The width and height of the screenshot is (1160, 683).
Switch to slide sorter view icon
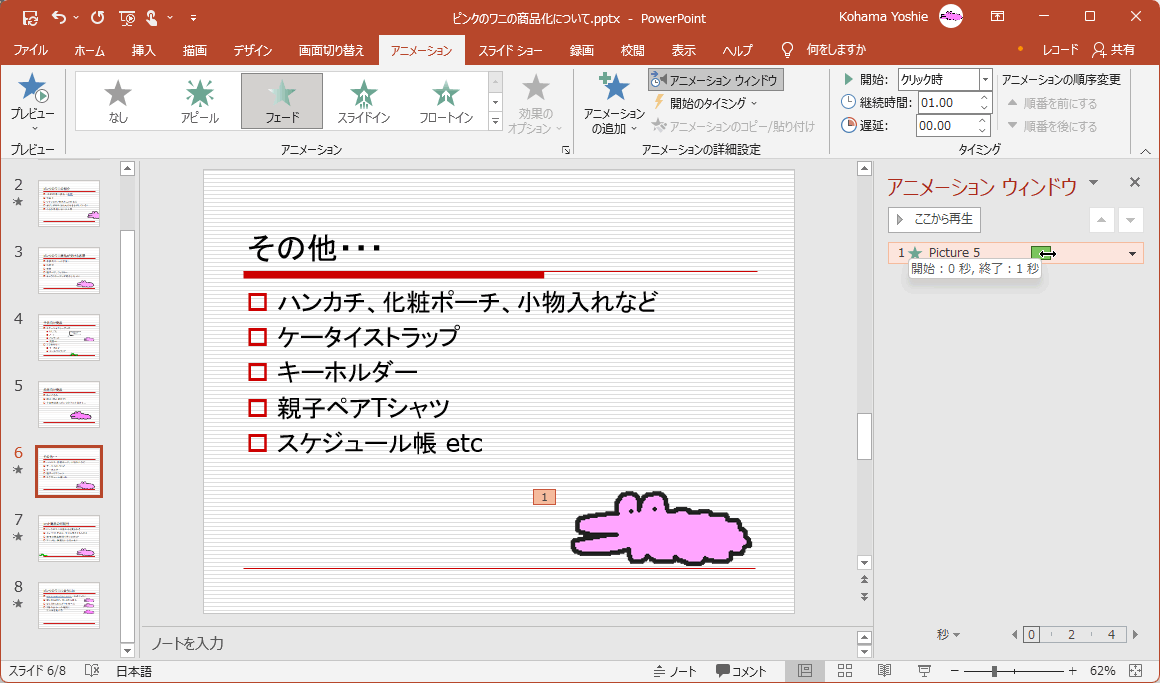click(844, 671)
